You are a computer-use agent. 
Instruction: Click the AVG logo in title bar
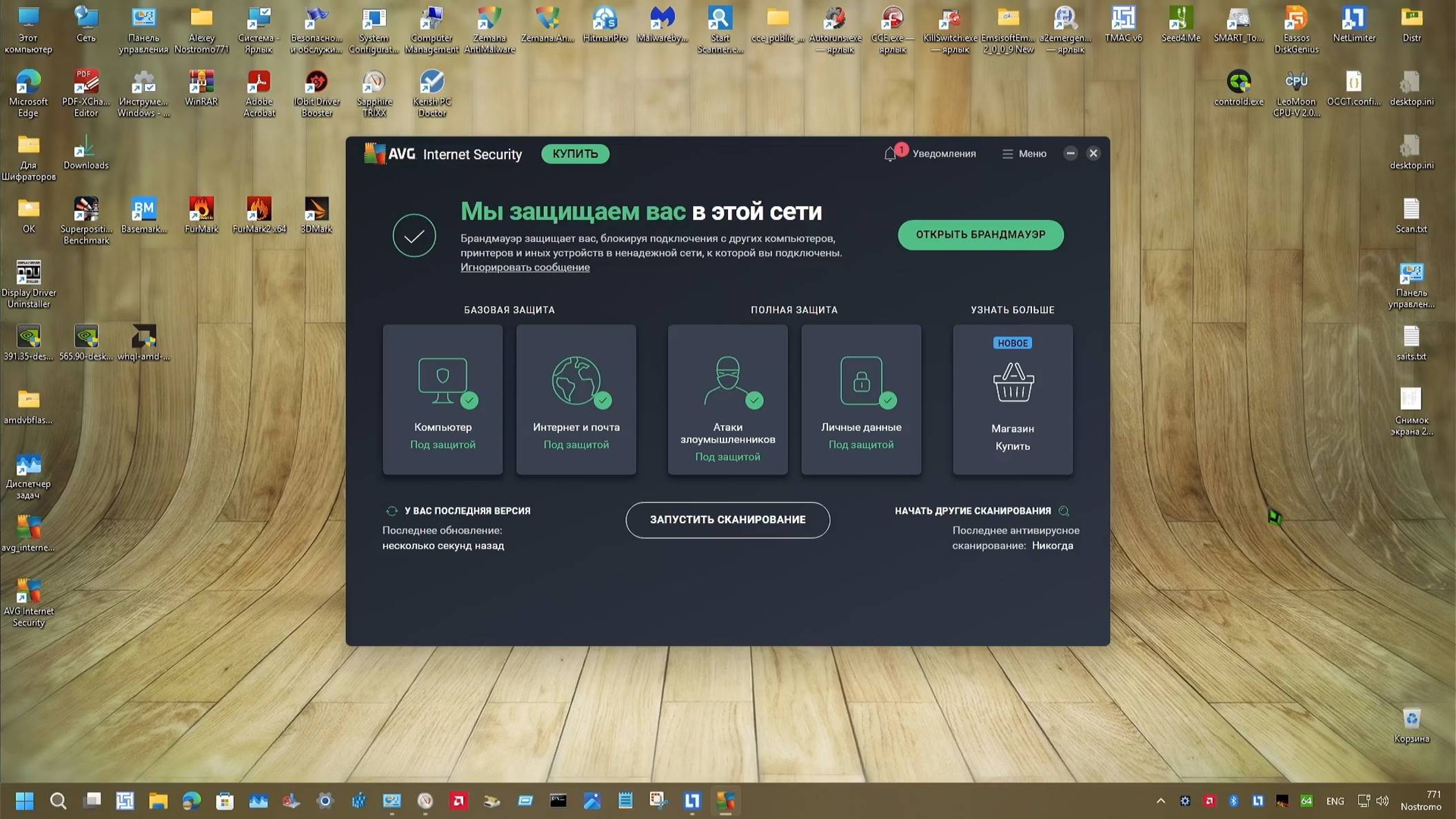point(390,154)
